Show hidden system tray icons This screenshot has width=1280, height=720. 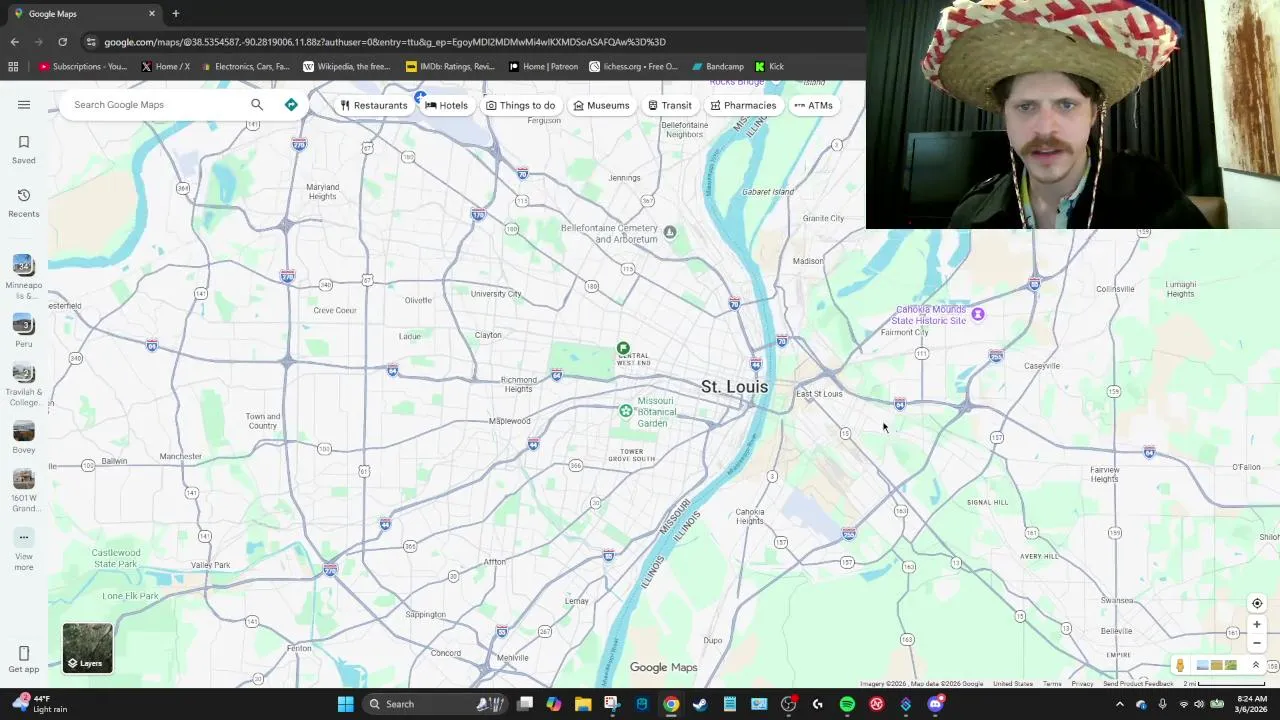(1119, 704)
